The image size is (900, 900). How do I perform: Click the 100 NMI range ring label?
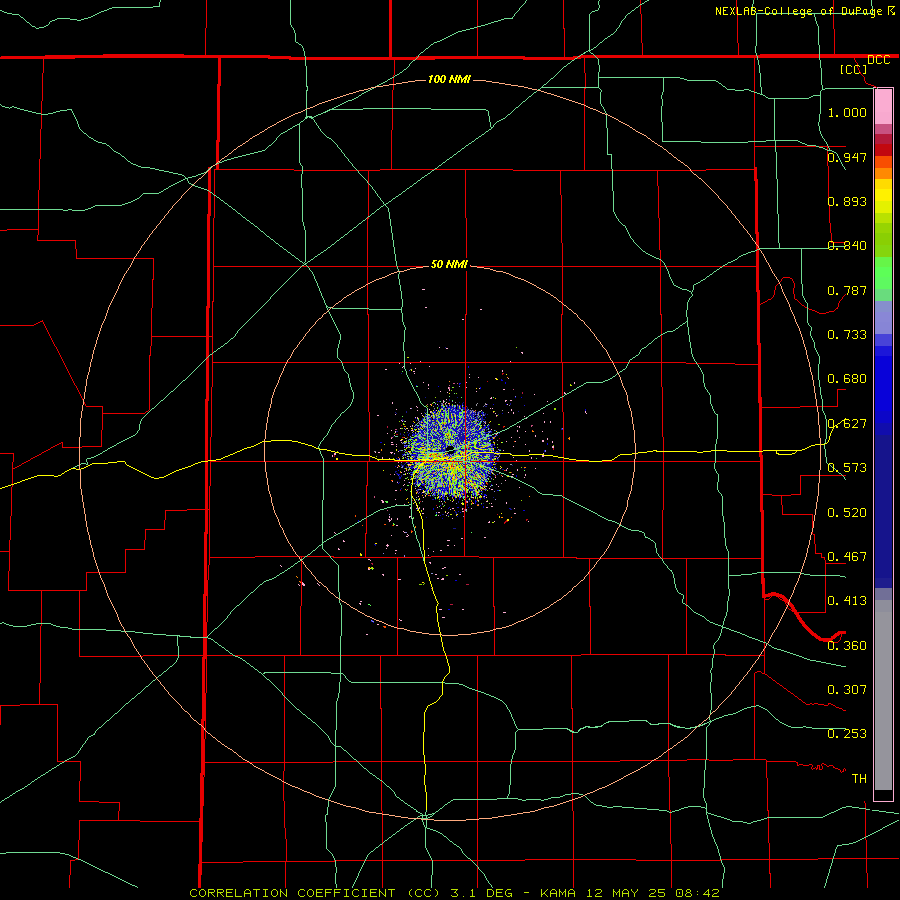click(449, 79)
